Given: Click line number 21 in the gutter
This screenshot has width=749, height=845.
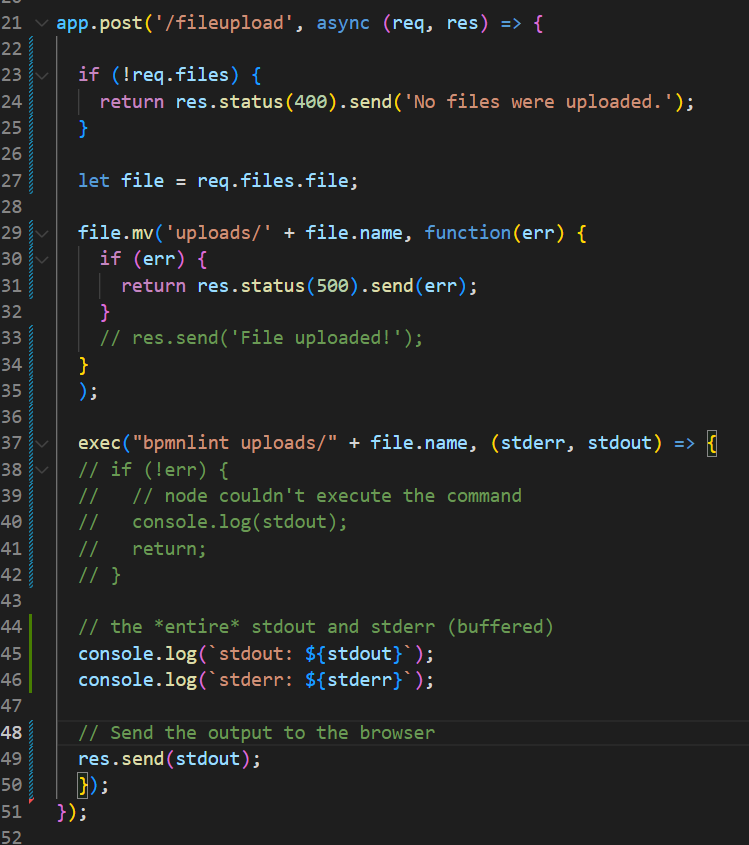Looking at the screenshot, I should click(x=11, y=23).
